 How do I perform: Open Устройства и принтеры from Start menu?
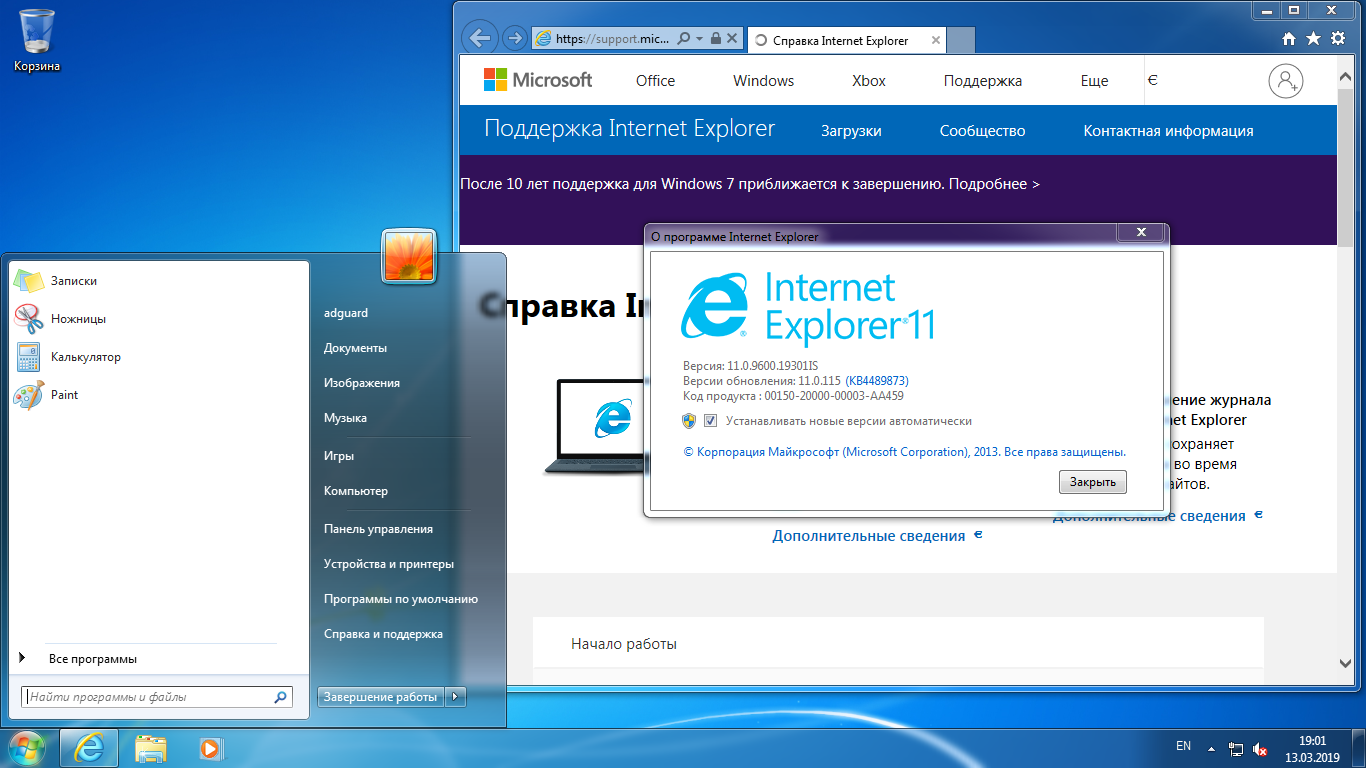click(389, 564)
